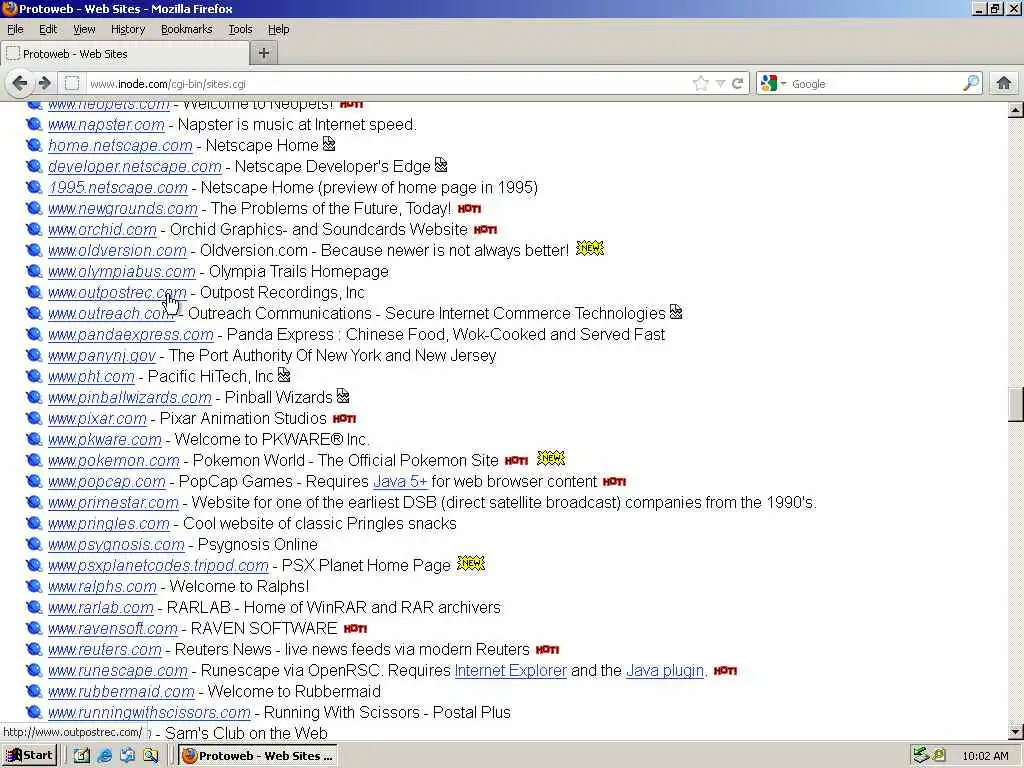Click broken image icon after Pacific HiTech, Inc
Screen dimensions: 1024x768
284,375
